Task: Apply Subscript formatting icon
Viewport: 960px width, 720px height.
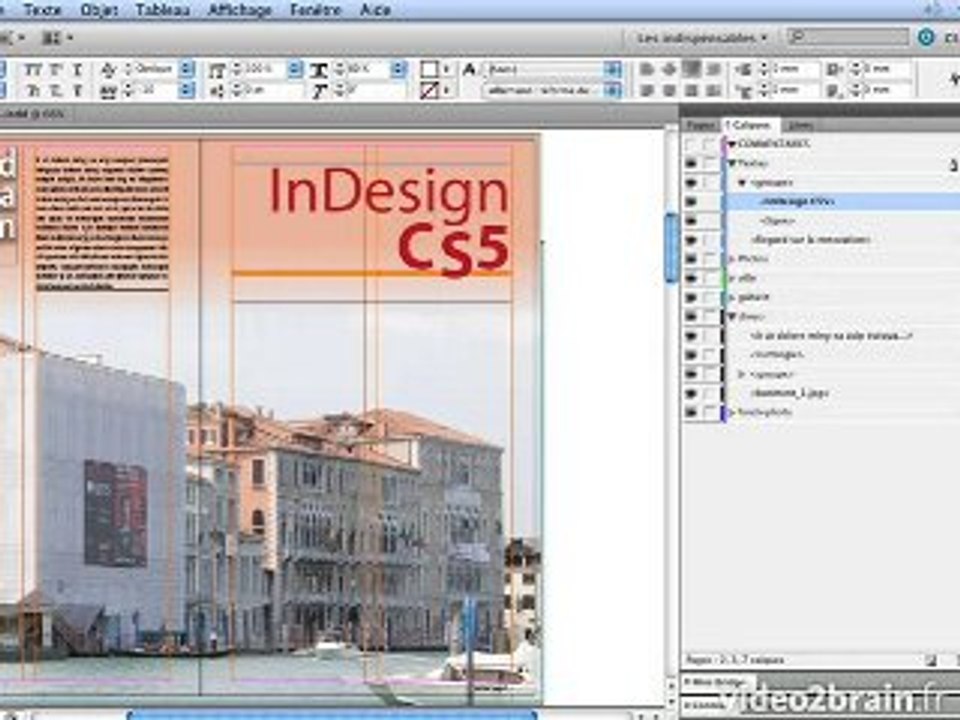Action: (55, 91)
